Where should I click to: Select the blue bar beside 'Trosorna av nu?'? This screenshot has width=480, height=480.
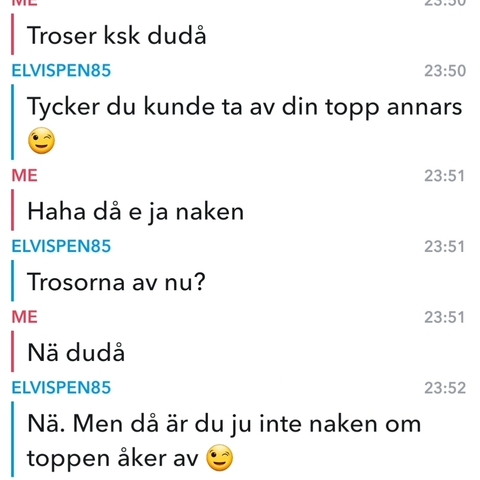(x=13, y=281)
